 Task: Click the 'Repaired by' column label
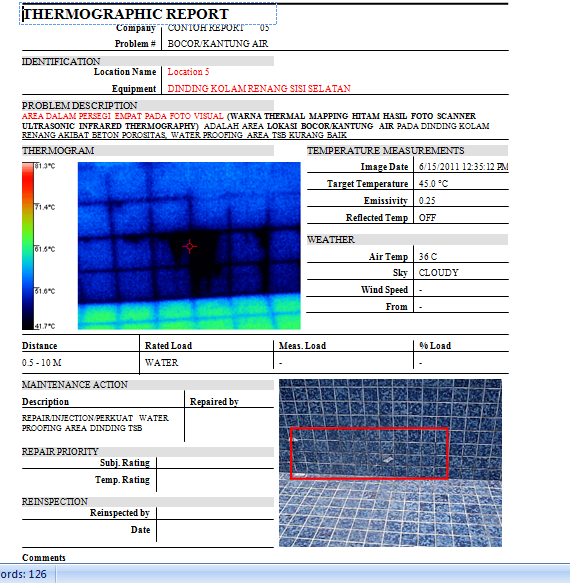[214, 402]
